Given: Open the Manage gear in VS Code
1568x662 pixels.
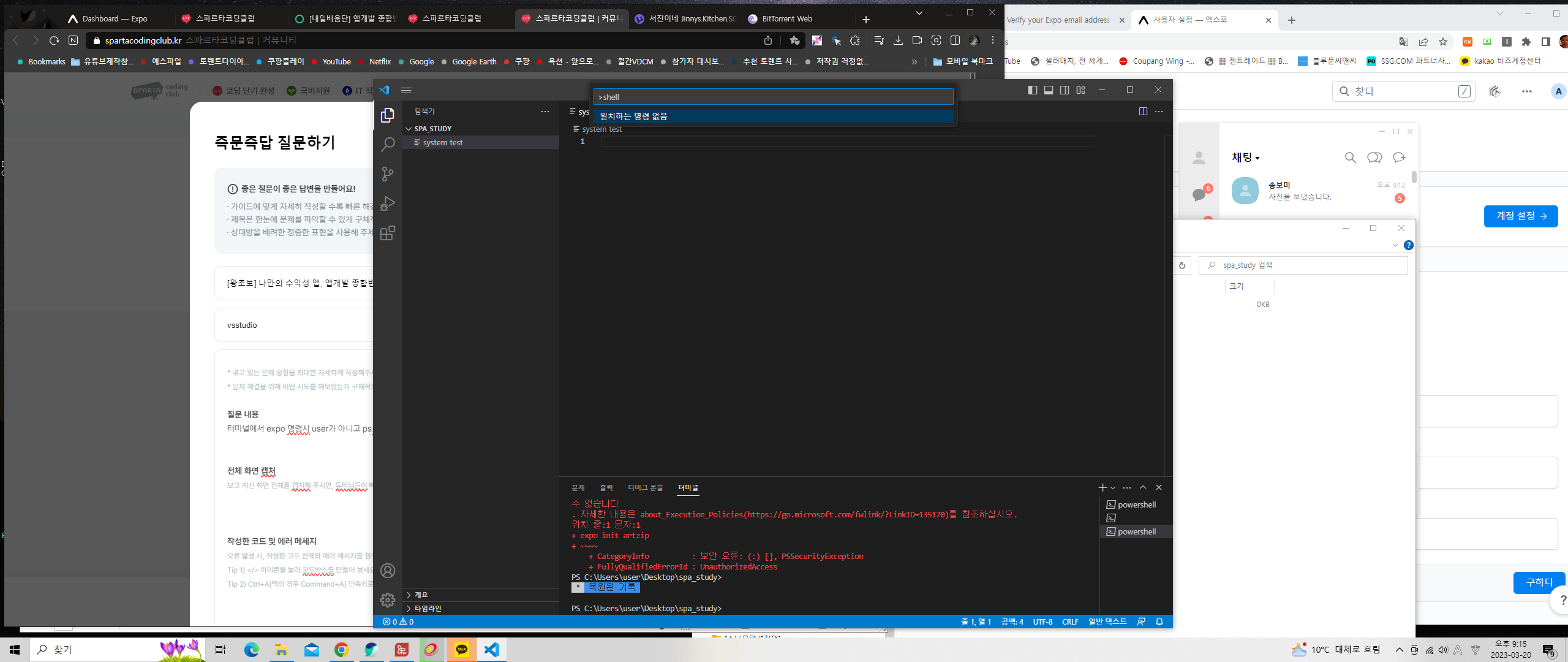Looking at the screenshot, I should [x=388, y=600].
